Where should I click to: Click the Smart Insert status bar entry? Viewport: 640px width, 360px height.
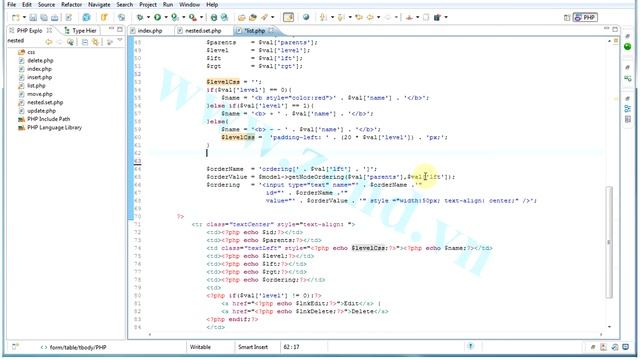[253, 347]
